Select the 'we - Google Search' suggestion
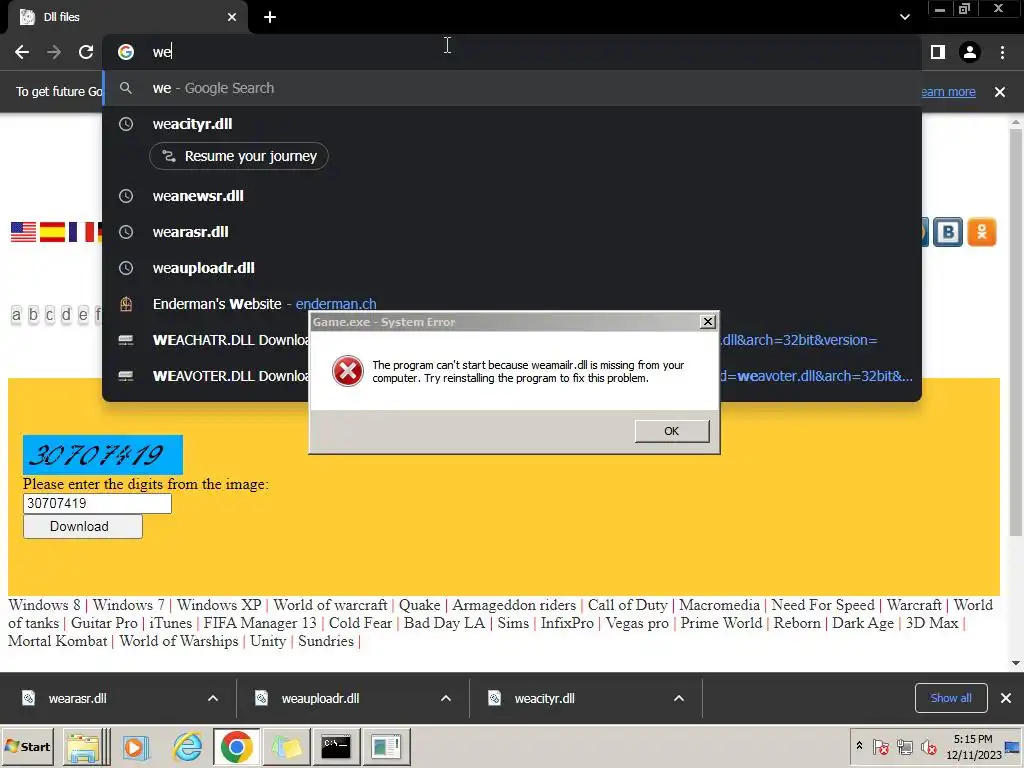1024x768 pixels. click(512, 88)
